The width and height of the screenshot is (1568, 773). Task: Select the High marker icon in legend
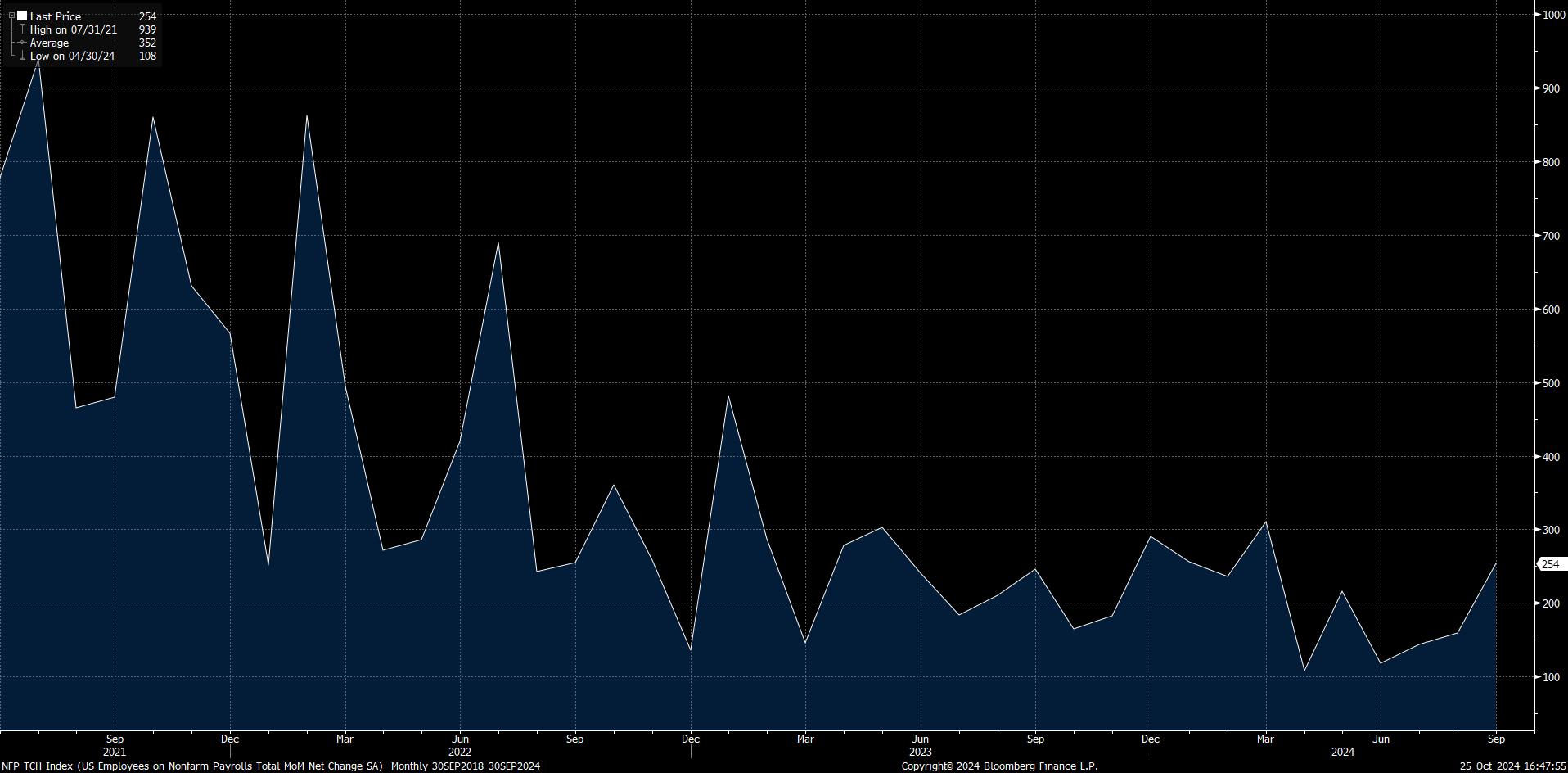pos(22,29)
